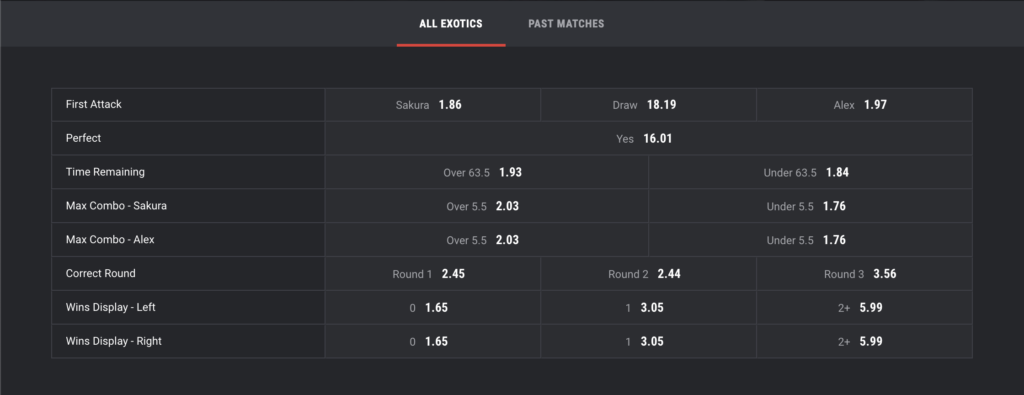This screenshot has width=1024, height=395.
Task: Bet on Sakura First Attack at 1.86
Action: coord(432,104)
